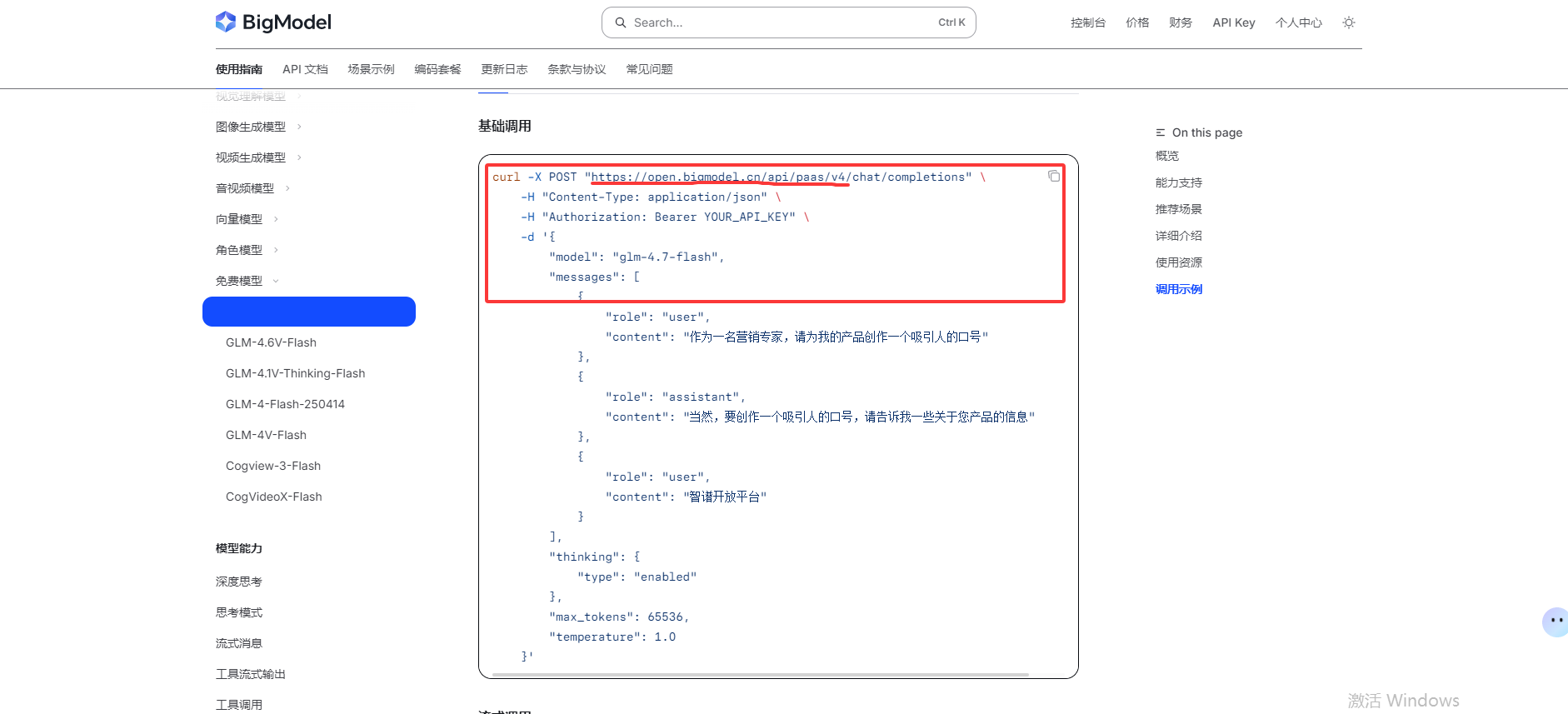Expand 角色模型 chevron in sidebar
Screen dimensions: 1568x714
pyautogui.click(x=276, y=250)
